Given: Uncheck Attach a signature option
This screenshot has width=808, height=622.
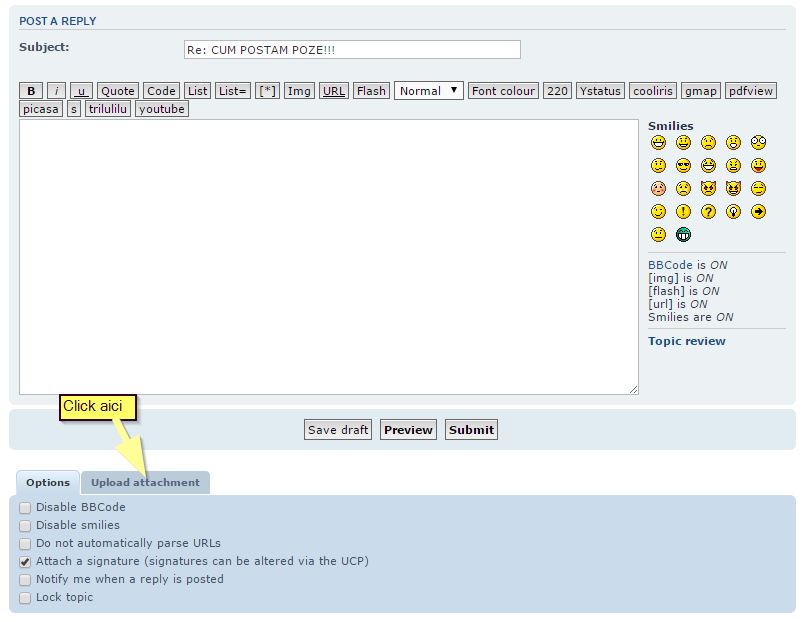Looking at the screenshot, I should (25, 562).
